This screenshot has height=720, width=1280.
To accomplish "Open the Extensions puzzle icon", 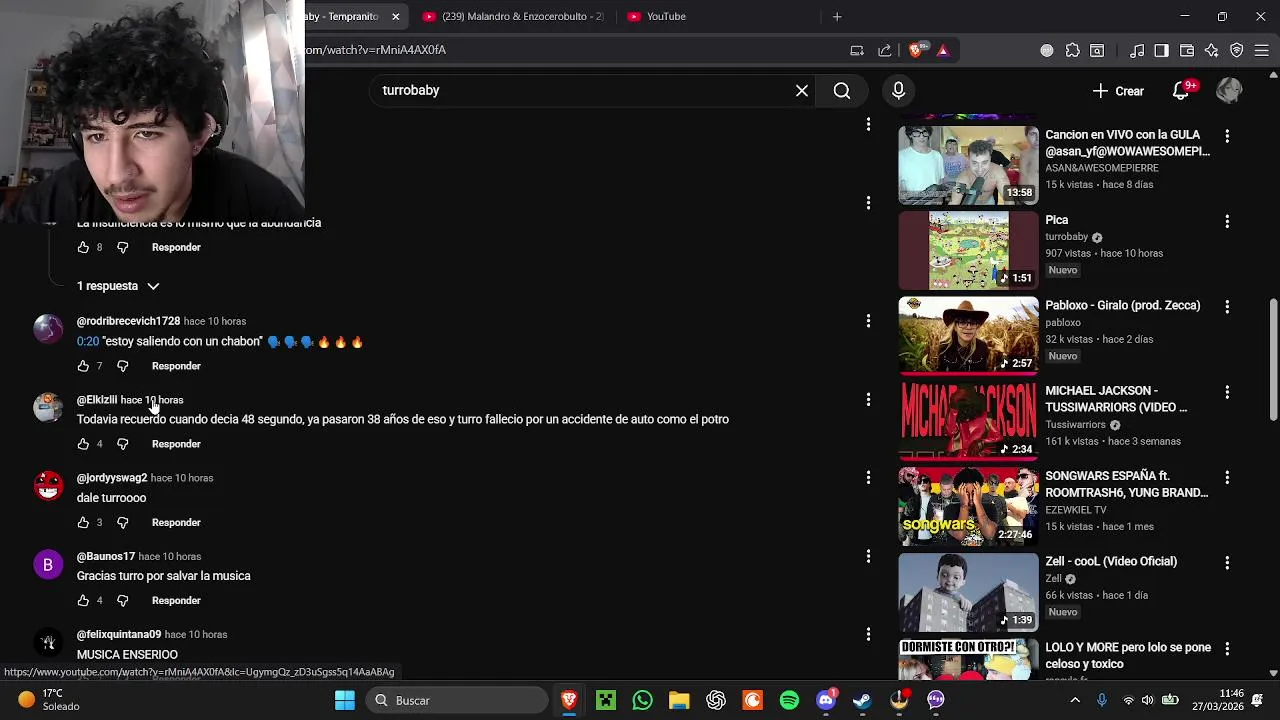I will pos(1072,50).
